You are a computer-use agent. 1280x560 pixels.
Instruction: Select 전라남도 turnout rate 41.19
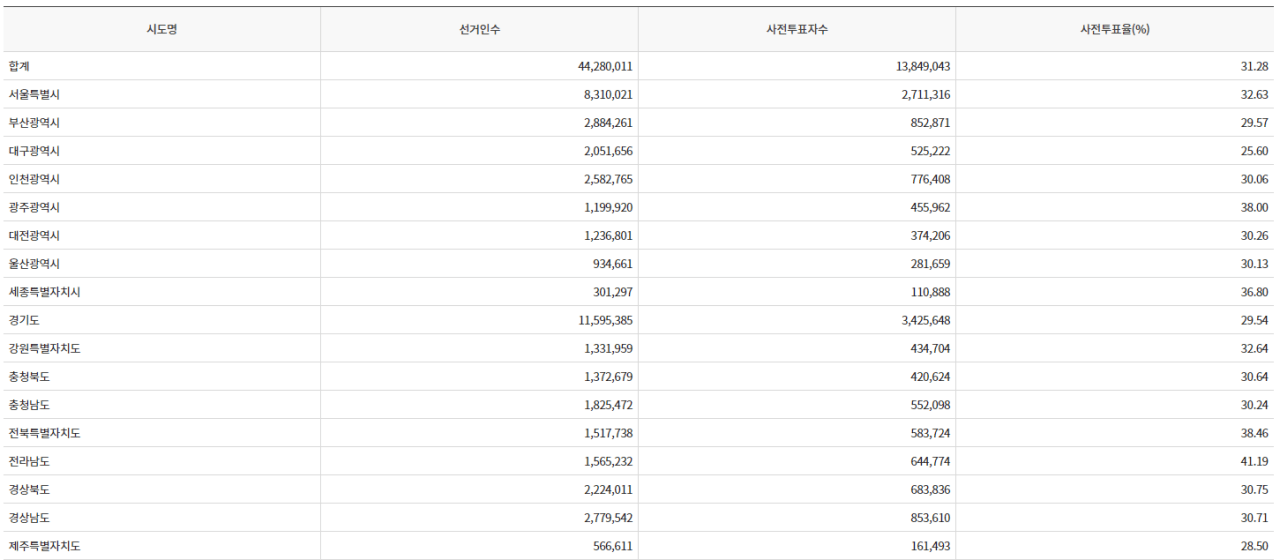1254,460
